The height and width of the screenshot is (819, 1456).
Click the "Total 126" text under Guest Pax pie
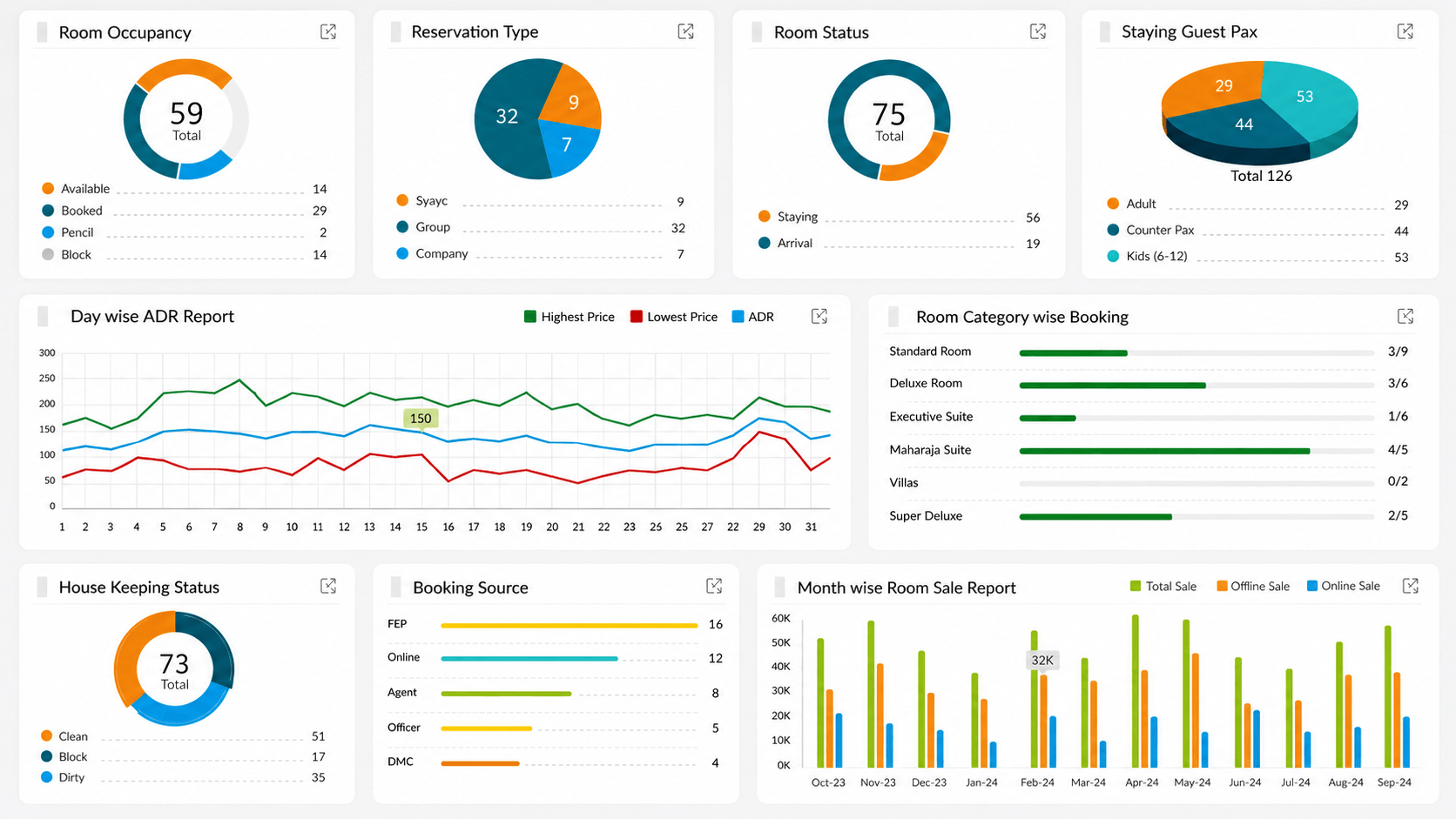pyautogui.click(x=1261, y=176)
